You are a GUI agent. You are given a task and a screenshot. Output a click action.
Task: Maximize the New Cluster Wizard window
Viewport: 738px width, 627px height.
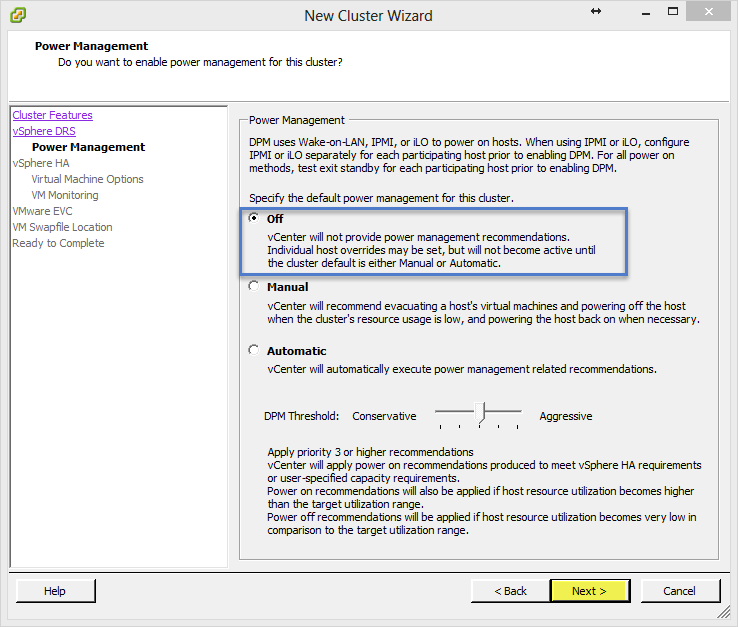[673, 11]
